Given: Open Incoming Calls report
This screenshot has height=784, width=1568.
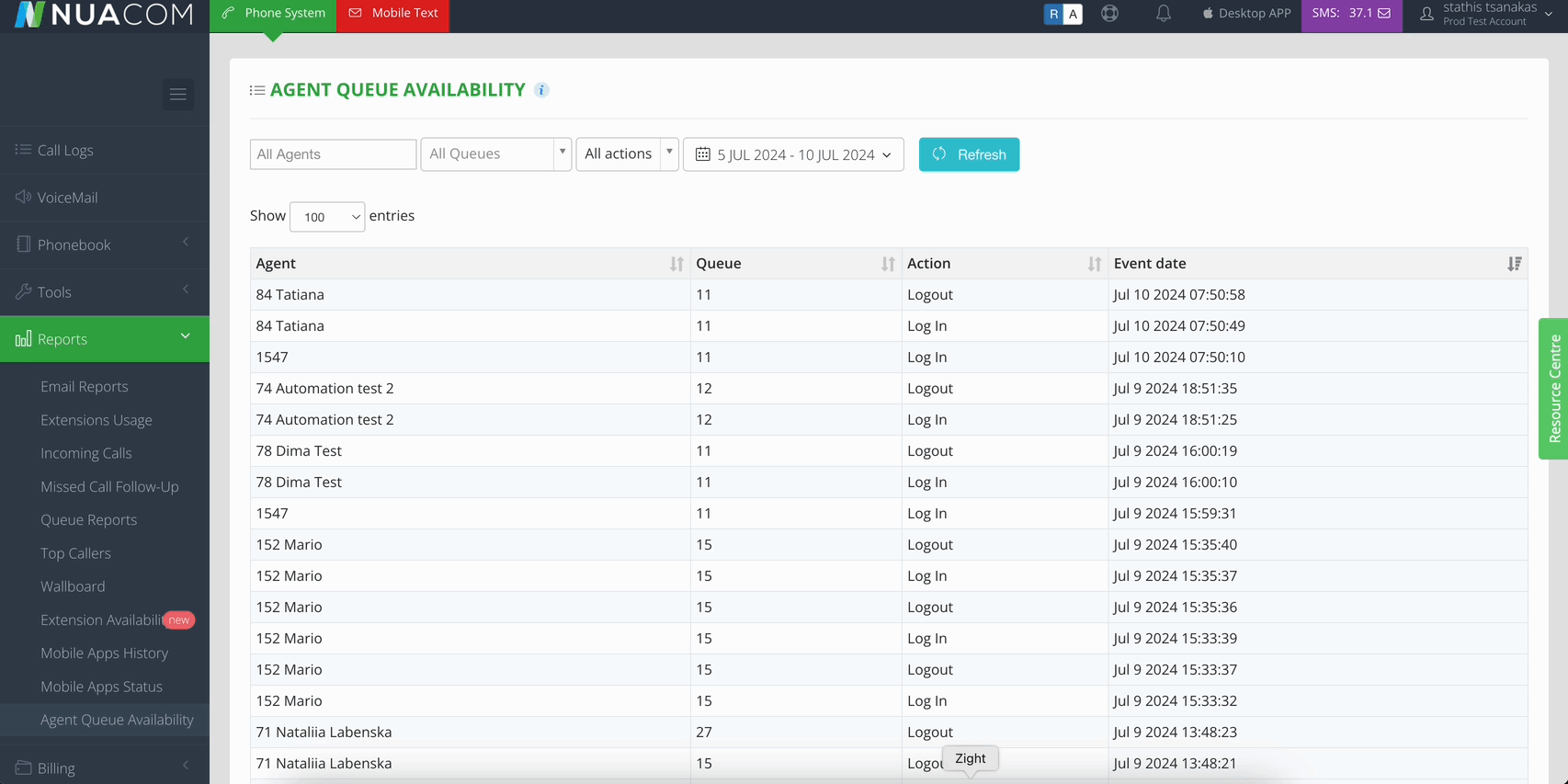Looking at the screenshot, I should [86, 453].
